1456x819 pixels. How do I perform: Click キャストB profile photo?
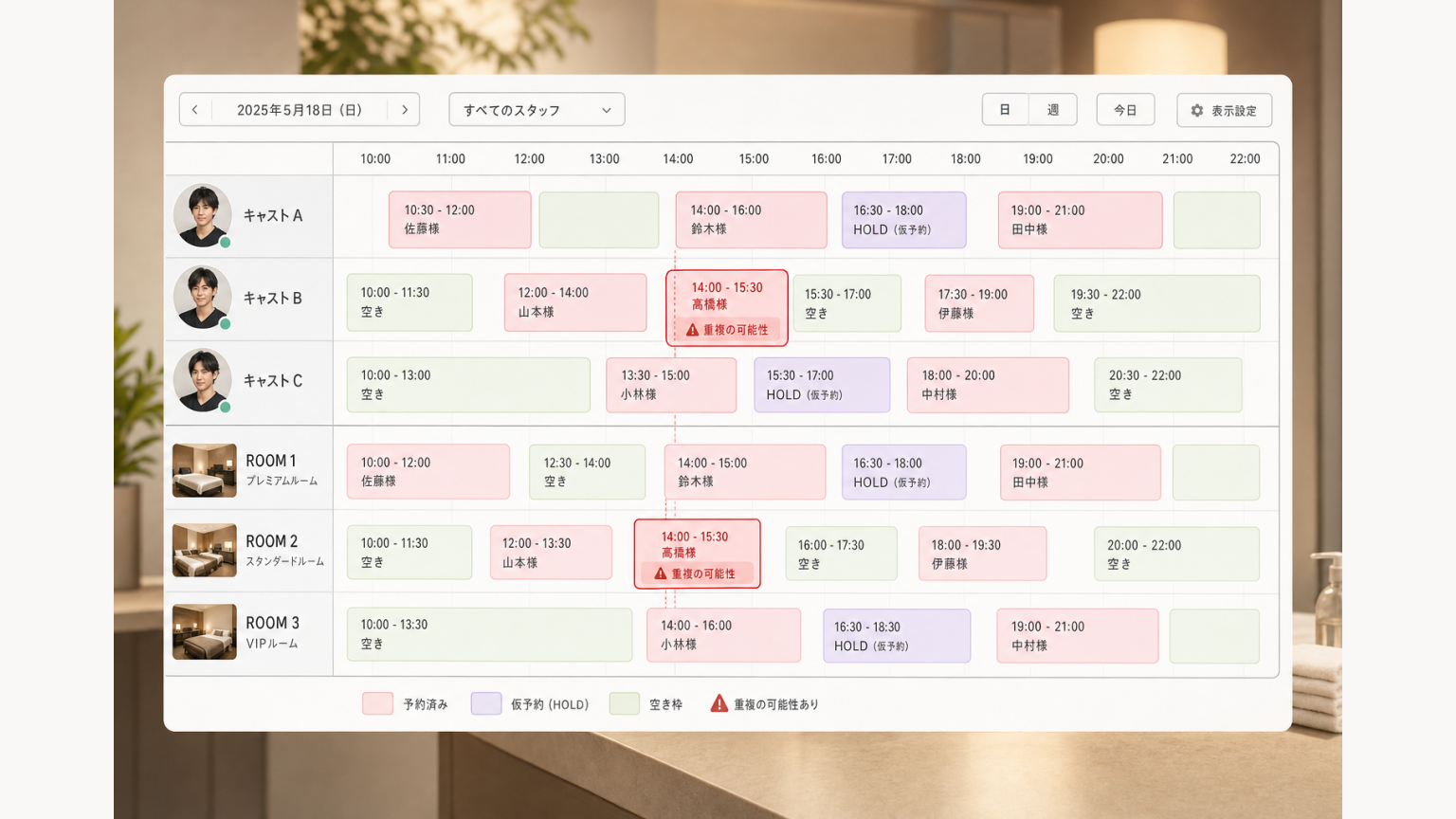tap(203, 298)
